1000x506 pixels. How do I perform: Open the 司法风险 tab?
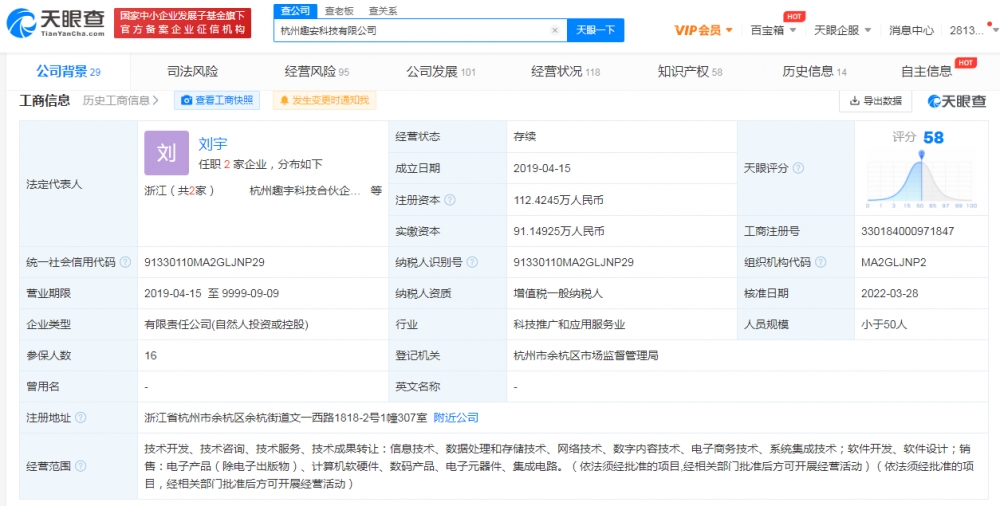click(193, 72)
